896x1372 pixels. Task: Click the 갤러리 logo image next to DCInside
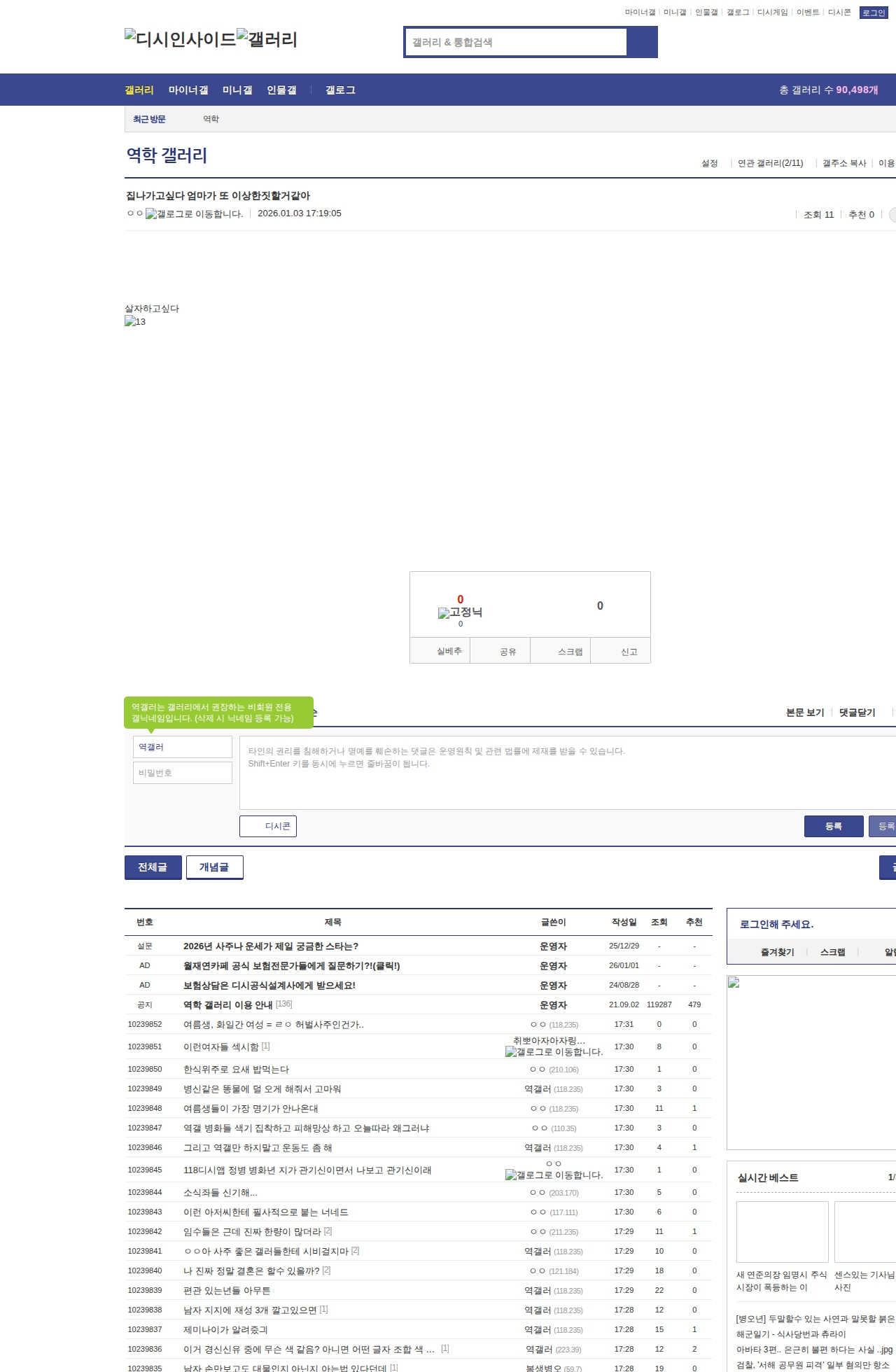267,39
